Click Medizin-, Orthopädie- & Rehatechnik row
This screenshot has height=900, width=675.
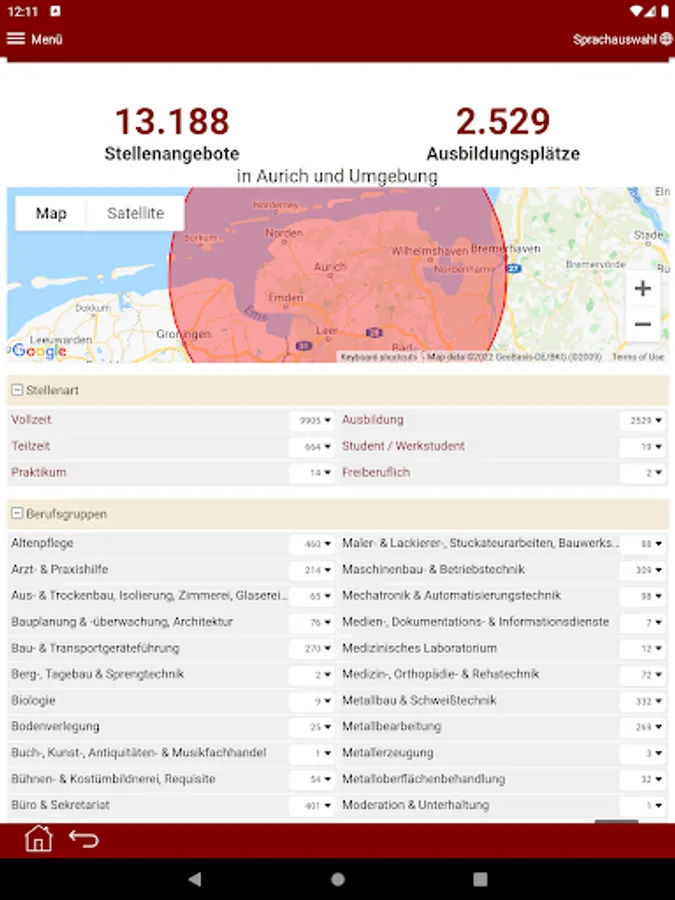pyautogui.click(x=441, y=674)
